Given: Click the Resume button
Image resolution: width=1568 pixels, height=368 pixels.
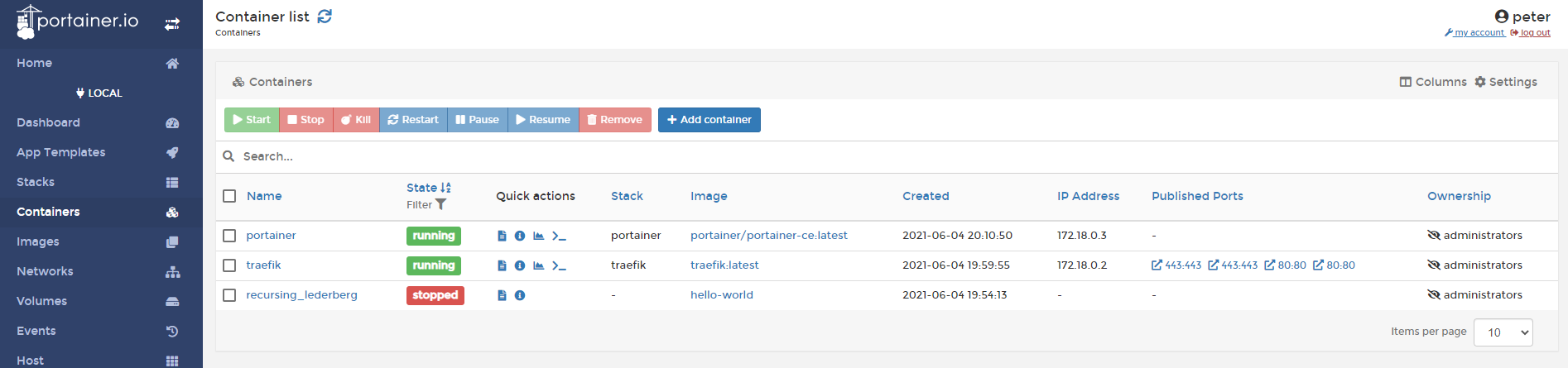Looking at the screenshot, I should coord(544,120).
